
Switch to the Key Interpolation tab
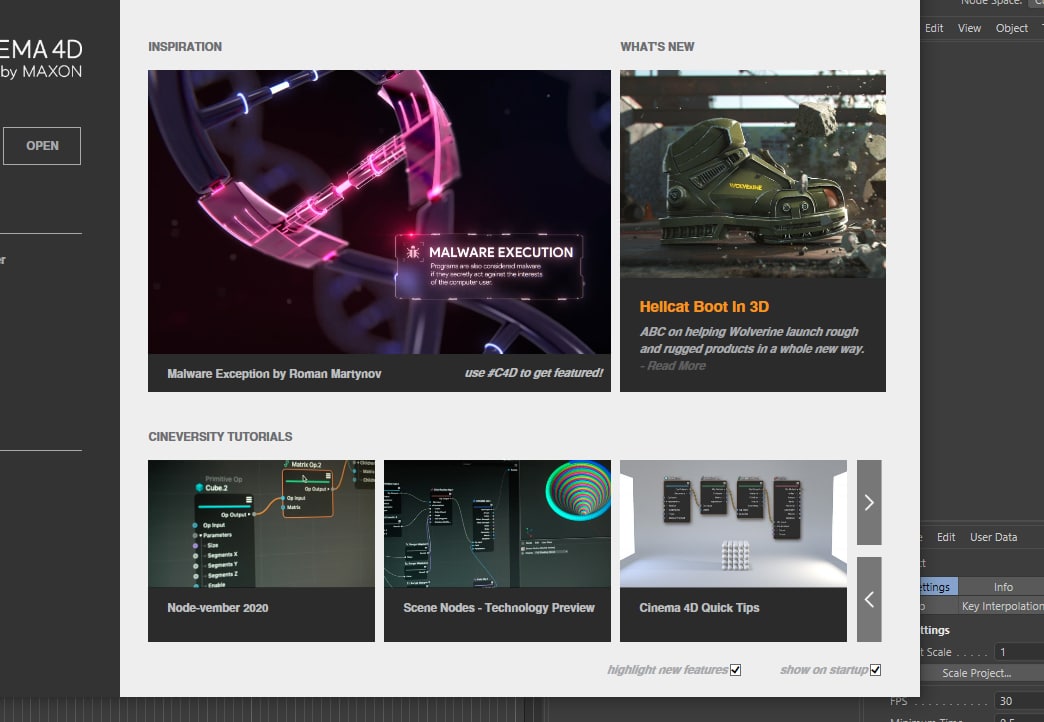coord(1002,606)
